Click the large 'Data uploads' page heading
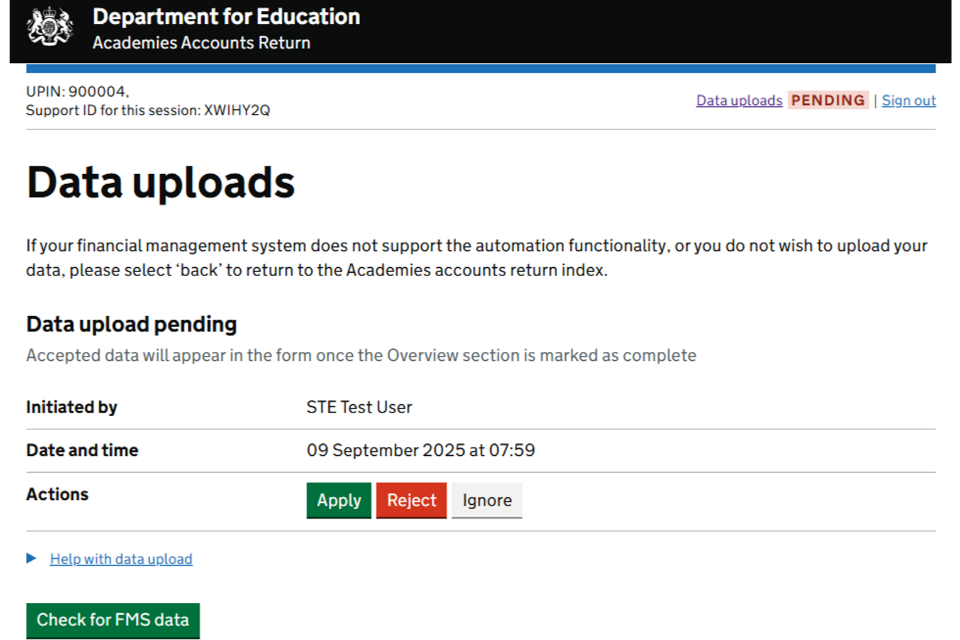 (x=161, y=183)
